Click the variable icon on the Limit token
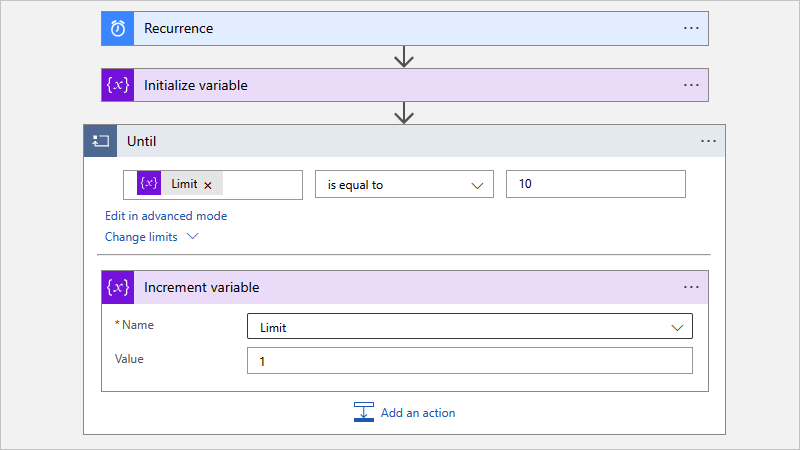 click(x=149, y=184)
